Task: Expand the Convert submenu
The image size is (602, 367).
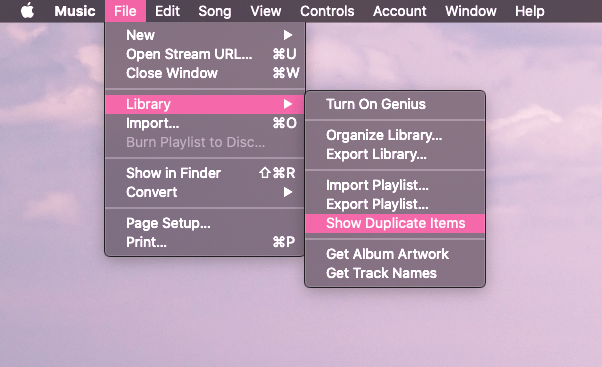Action: [205, 192]
